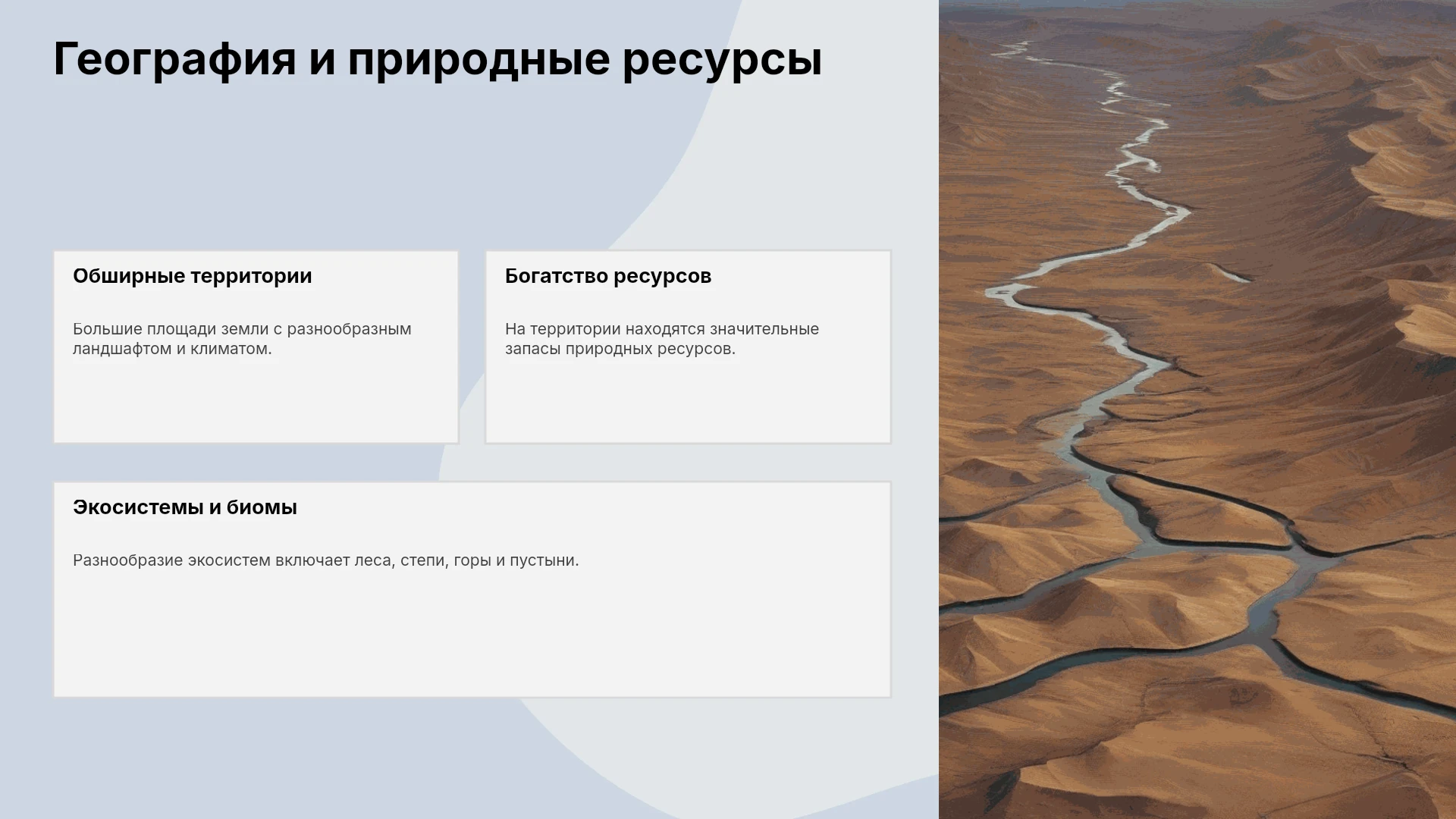
Task: Click empty area of Экосистемы и биомы card
Action: (472, 637)
